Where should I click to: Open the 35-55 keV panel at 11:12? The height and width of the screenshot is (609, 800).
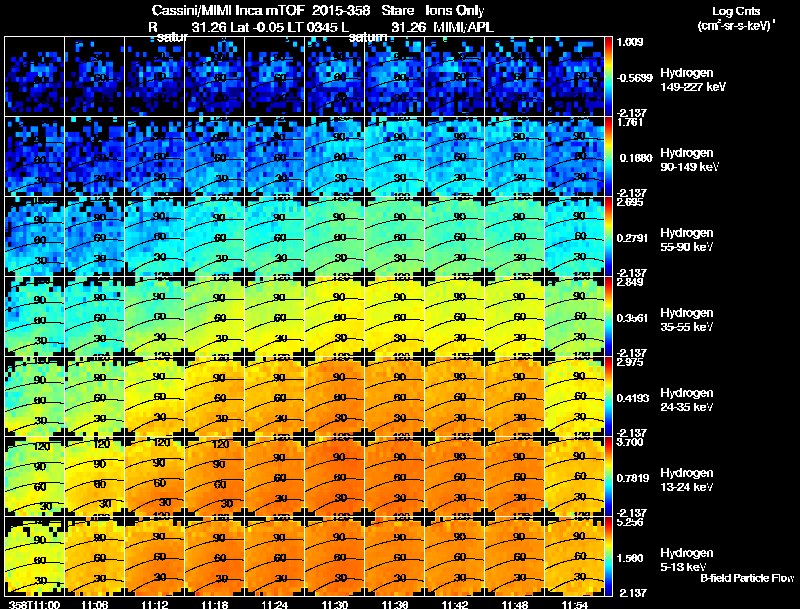(x=155, y=317)
